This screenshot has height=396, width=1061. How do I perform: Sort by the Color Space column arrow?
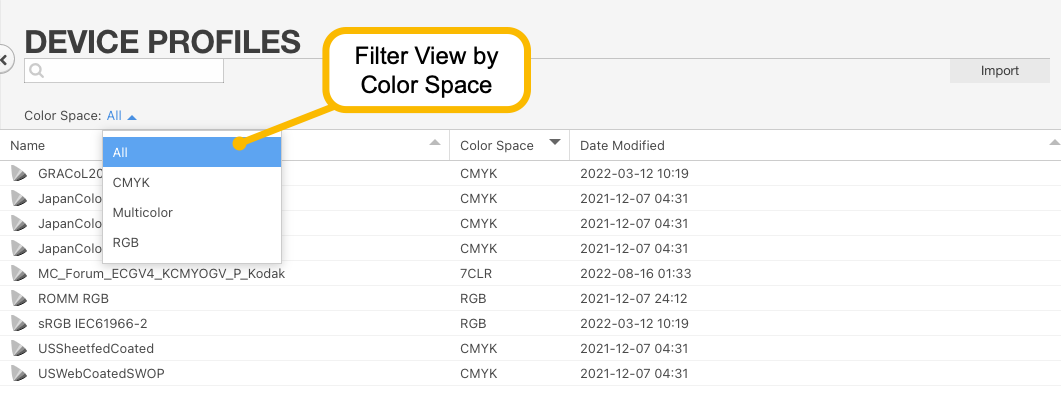[555, 142]
